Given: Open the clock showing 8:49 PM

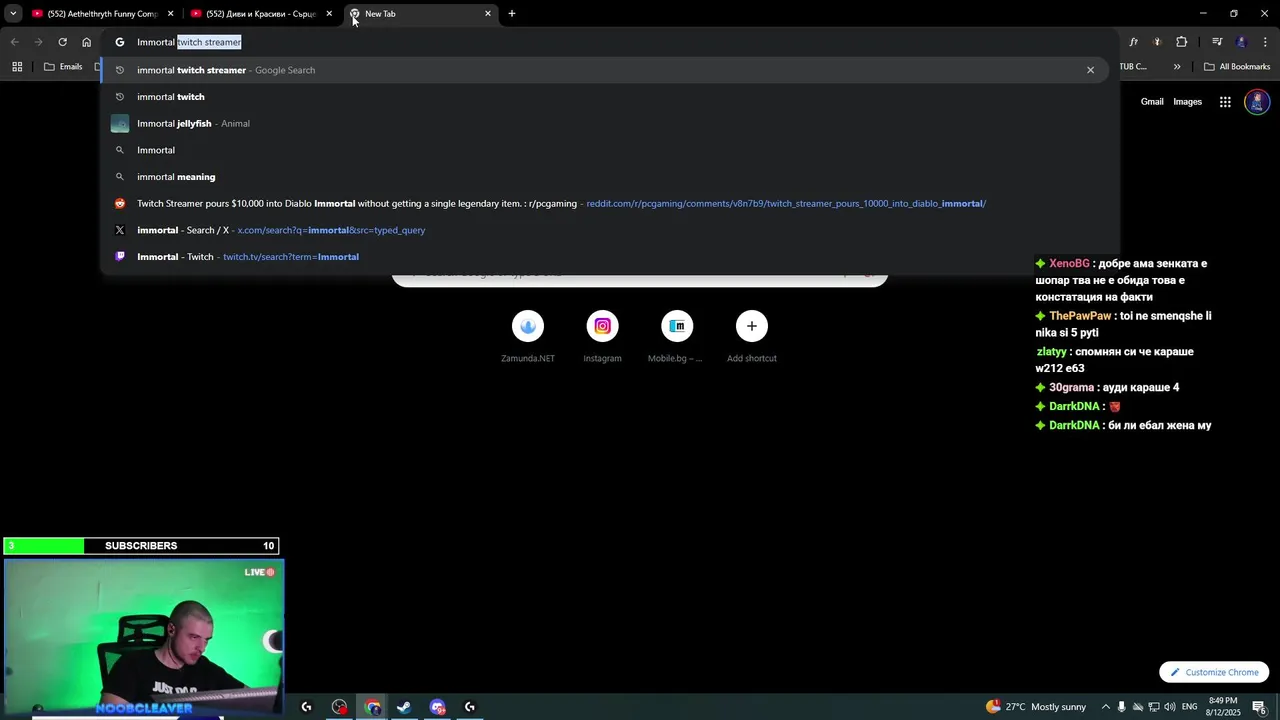Looking at the screenshot, I should [x=1223, y=706].
